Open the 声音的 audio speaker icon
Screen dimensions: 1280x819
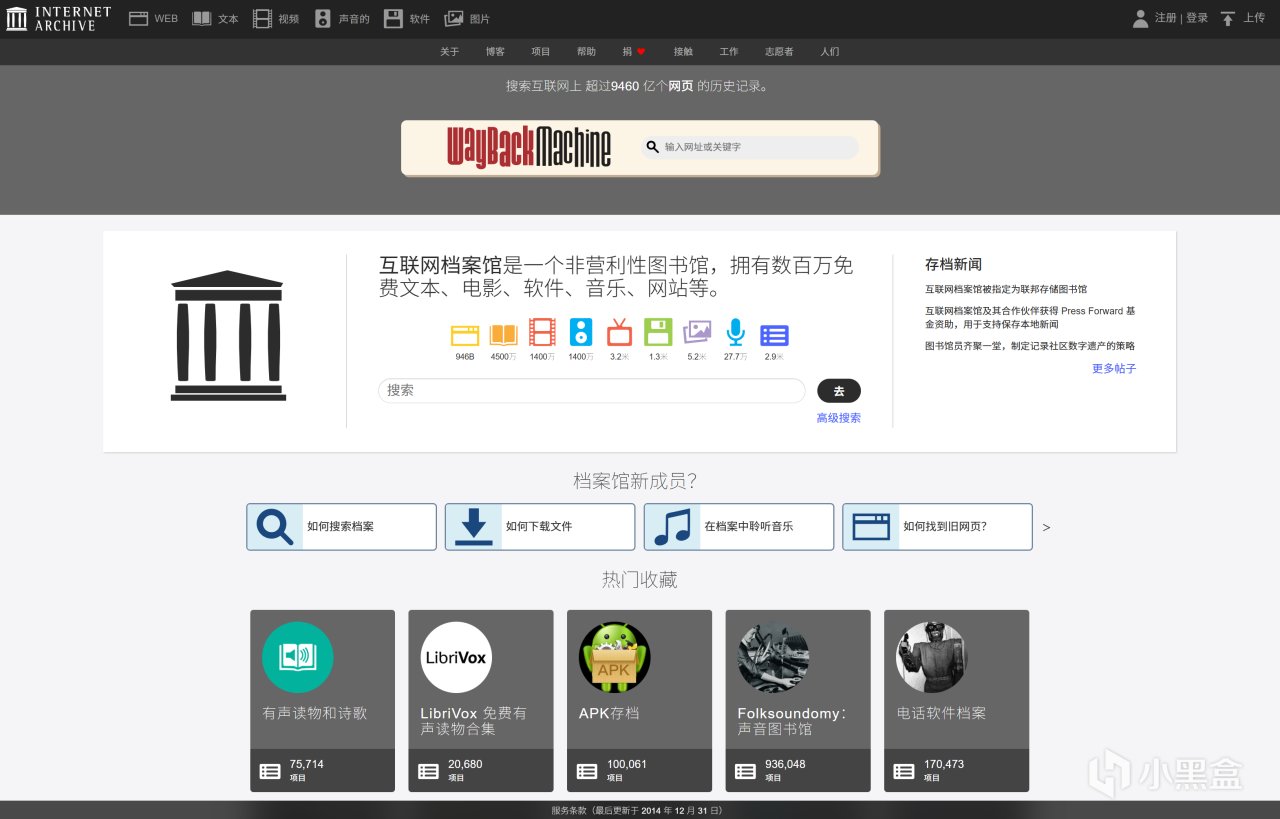click(322, 18)
